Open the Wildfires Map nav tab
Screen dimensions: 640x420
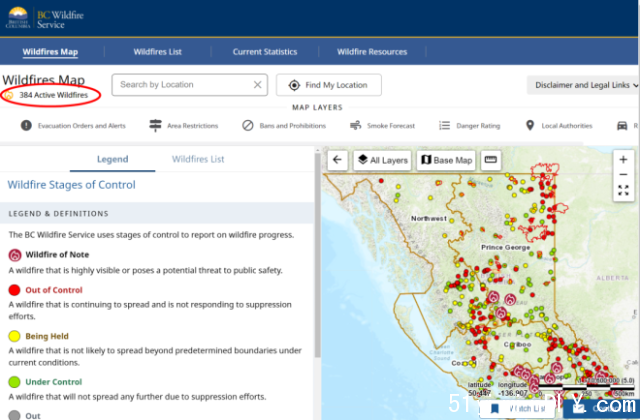(50, 52)
